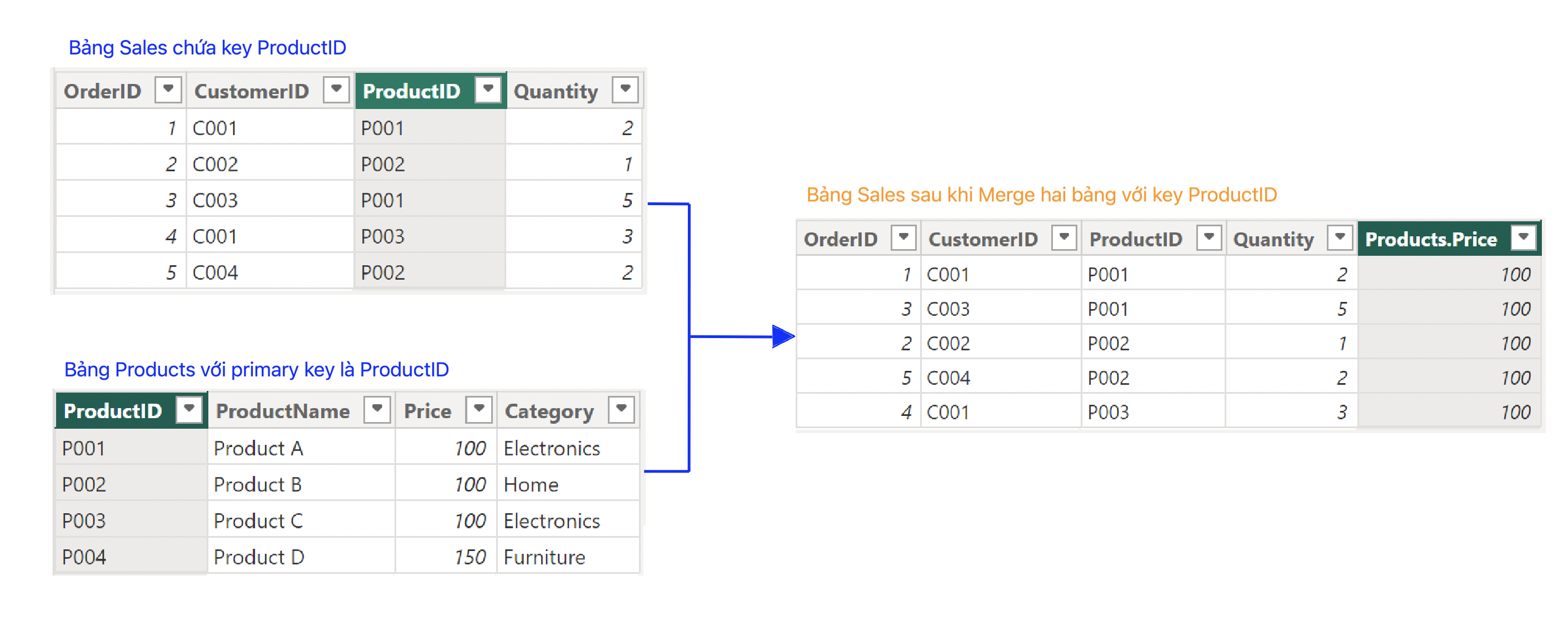Click C003 cell in Sales table
The width and height of the screenshot is (1568, 635).
pyautogui.click(x=270, y=199)
